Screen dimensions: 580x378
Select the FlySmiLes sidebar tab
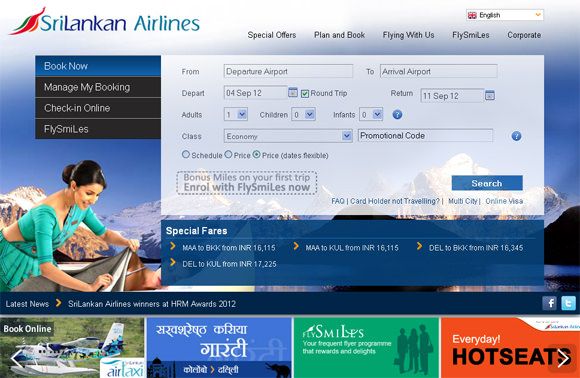(x=98, y=129)
